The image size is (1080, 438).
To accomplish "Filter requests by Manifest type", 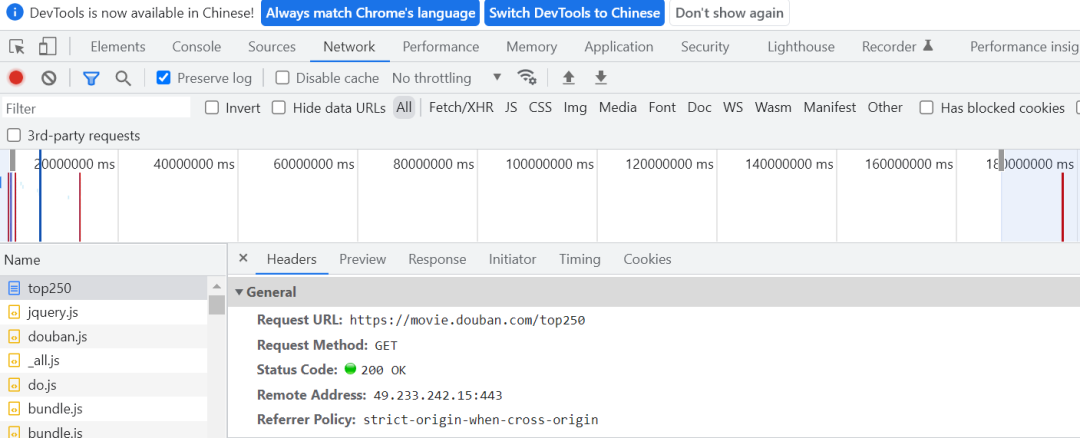I will [830, 107].
